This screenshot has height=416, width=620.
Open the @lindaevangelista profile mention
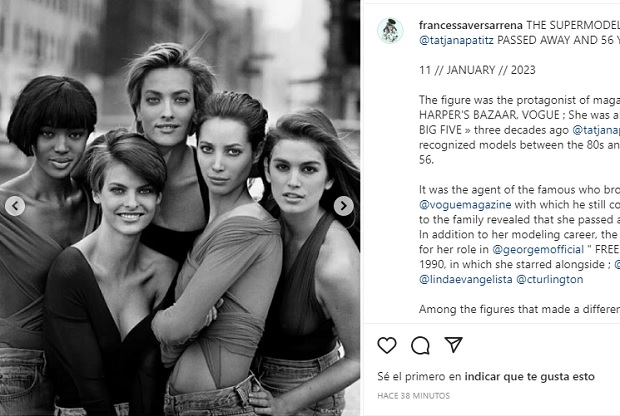(465, 280)
